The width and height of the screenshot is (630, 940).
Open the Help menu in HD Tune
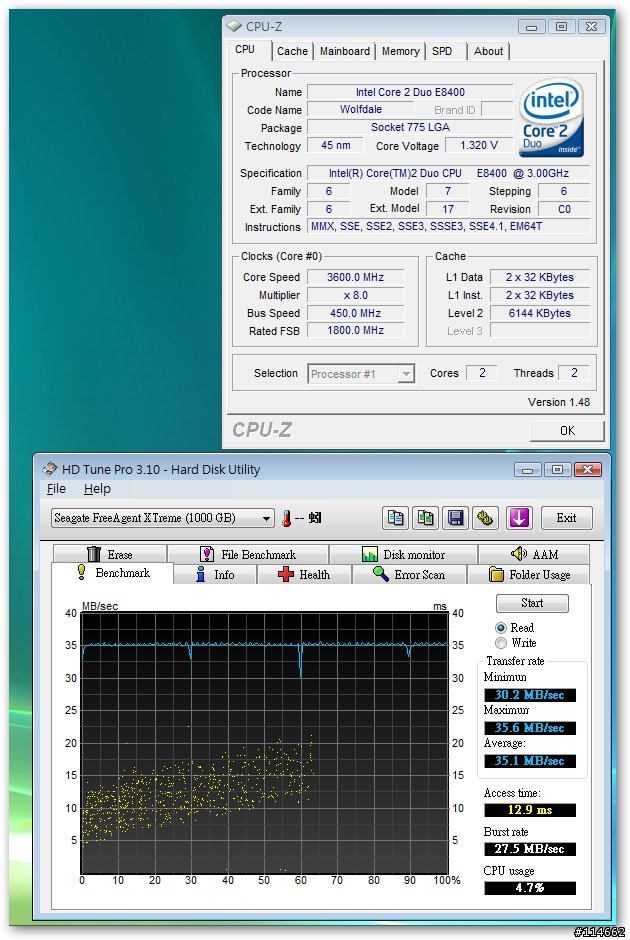tap(97, 489)
